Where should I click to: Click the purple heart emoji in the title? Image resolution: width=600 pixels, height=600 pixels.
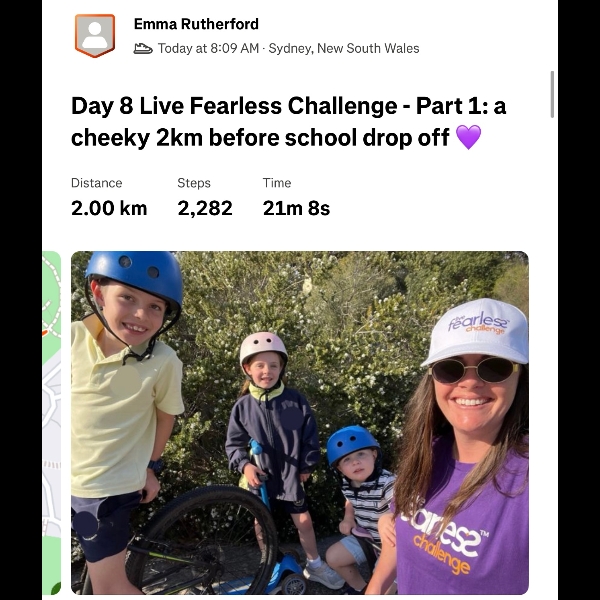pos(468,137)
